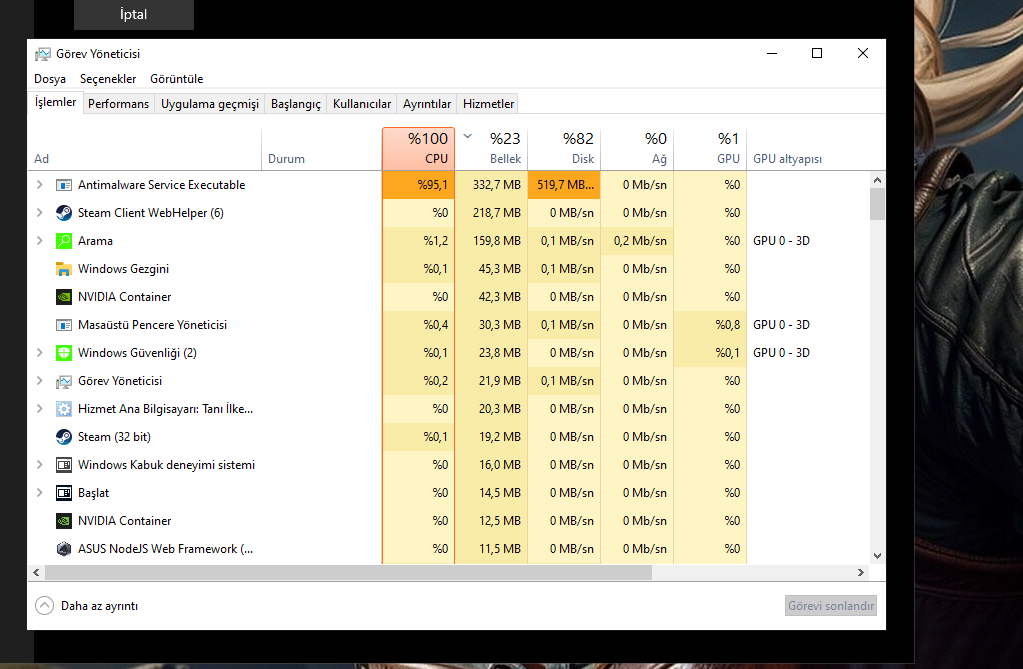Switch to the Başlangıç tab

click(x=296, y=104)
